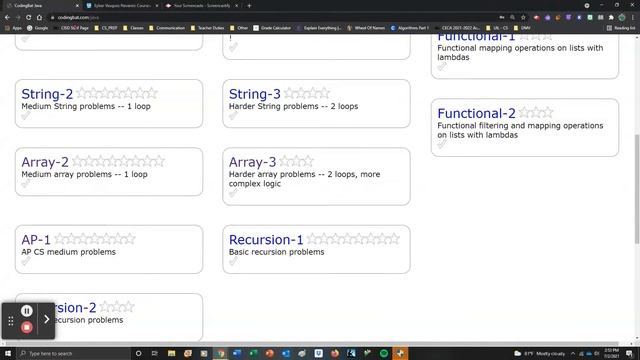
Task: Open the DMV bookmark folder
Action: [522, 28]
